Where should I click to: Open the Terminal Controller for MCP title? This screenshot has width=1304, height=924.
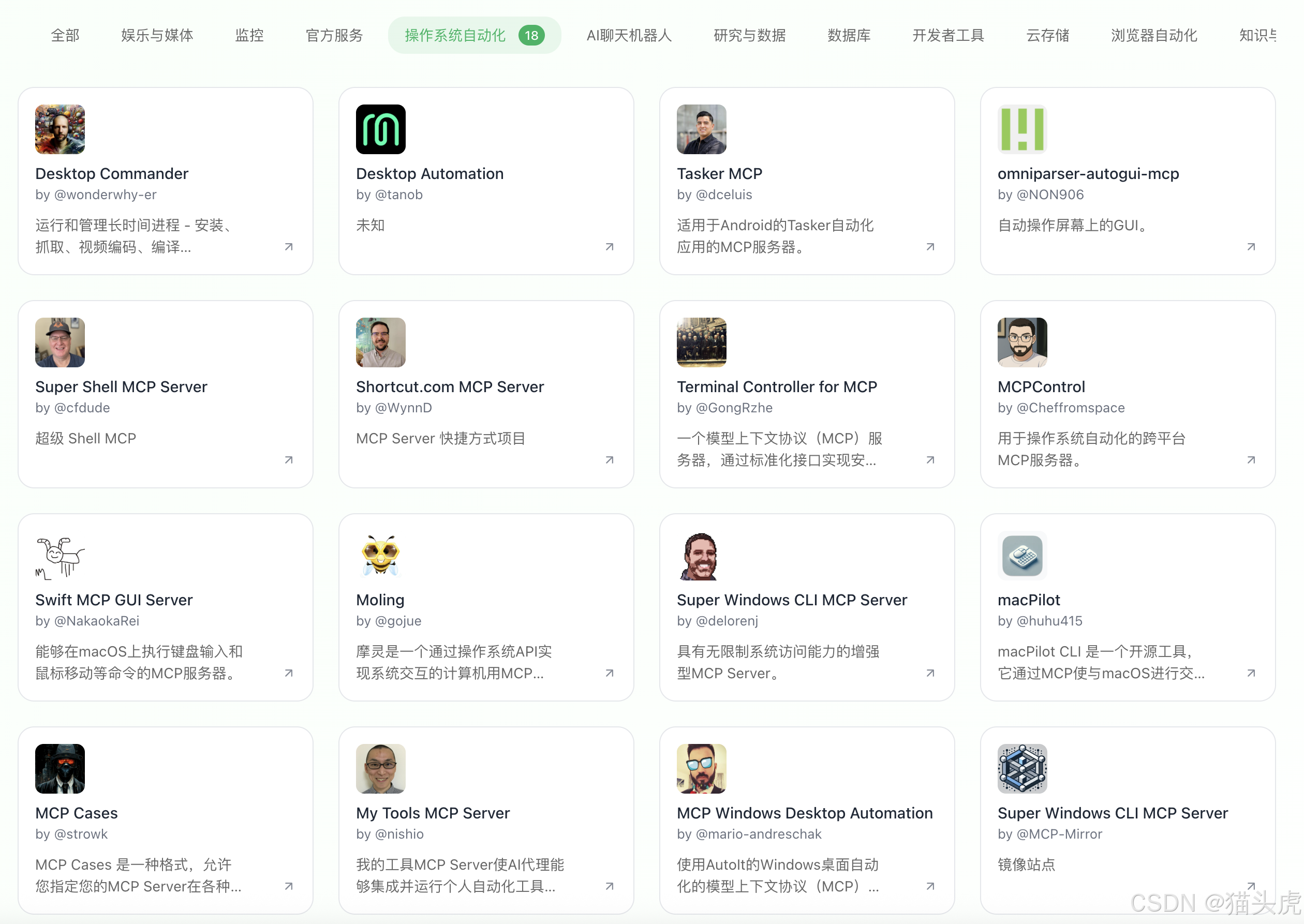pyautogui.click(x=777, y=387)
